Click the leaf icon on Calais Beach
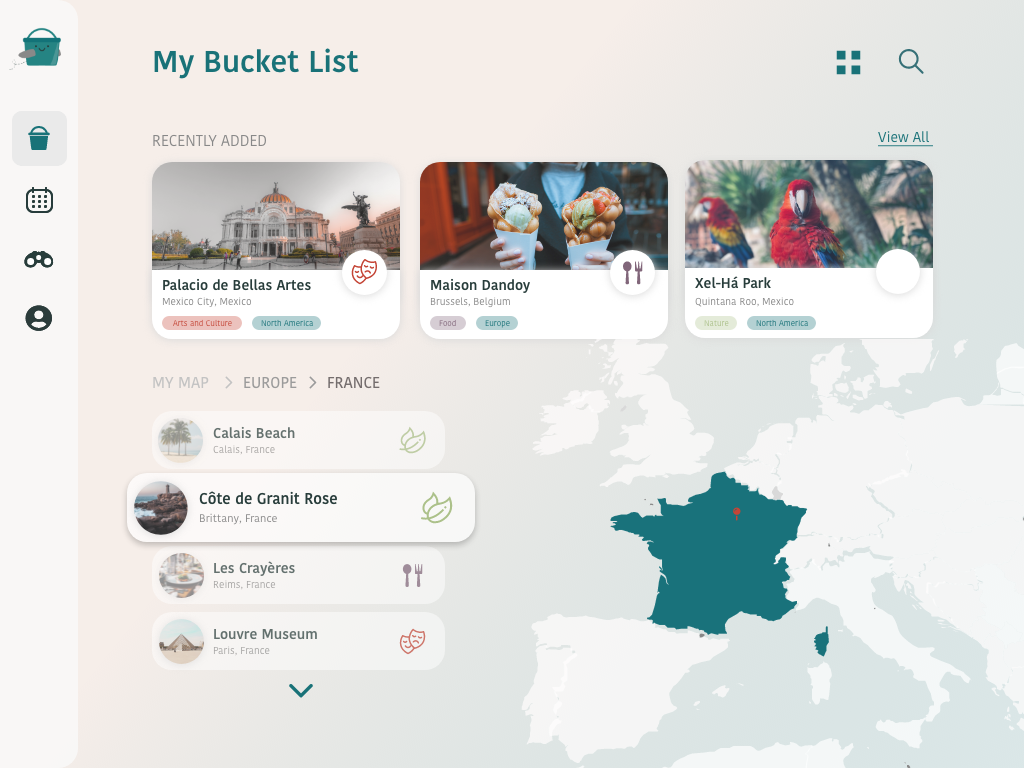This screenshot has width=1024, height=768. (413, 441)
